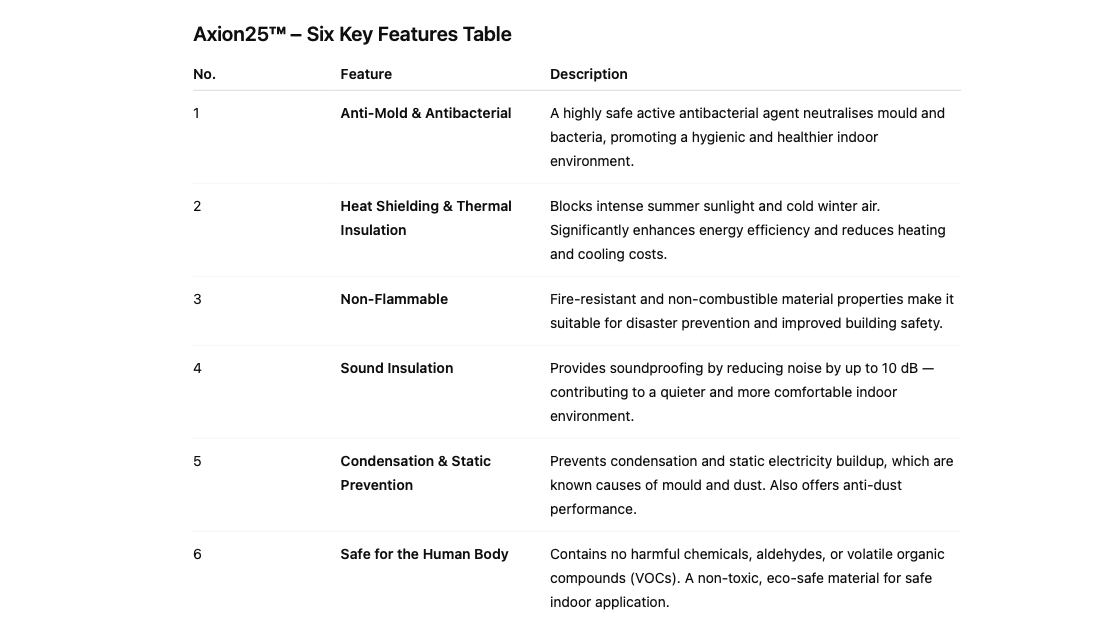This screenshot has height=632, width=1112.
Task: Click the Axion25 Six Key Features Table heading
Action: (x=352, y=34)
